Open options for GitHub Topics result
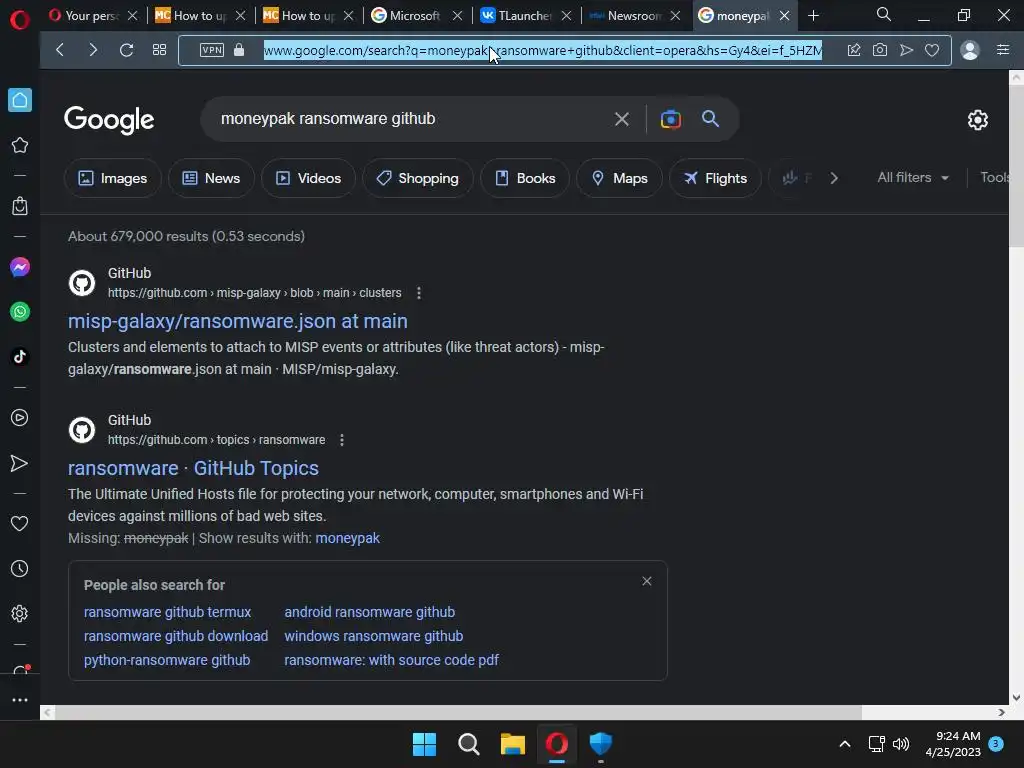Screen dimensions: 1024x768 coord(342,440)
